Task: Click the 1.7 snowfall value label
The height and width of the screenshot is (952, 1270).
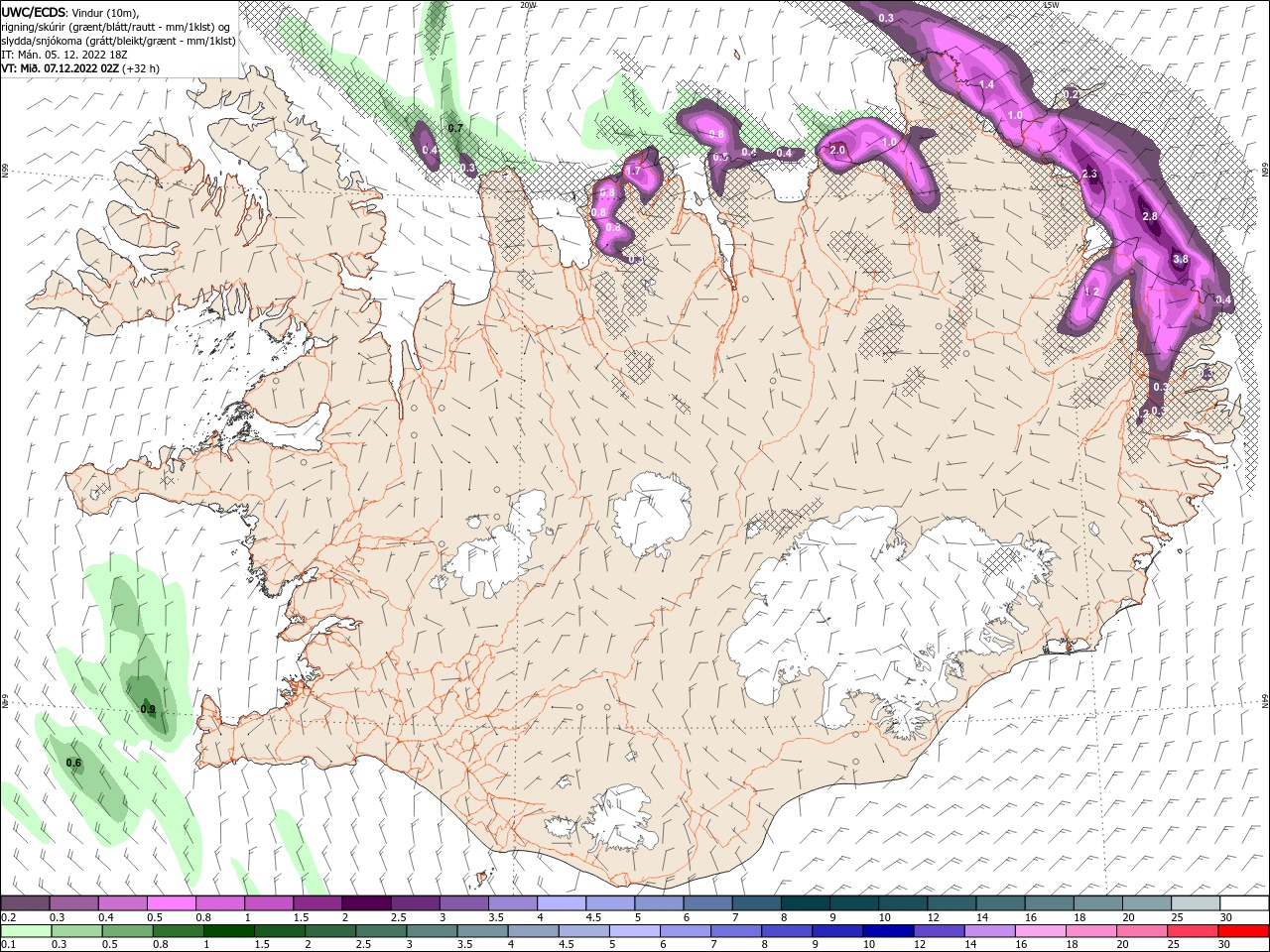Action: (x=634, y=171)
